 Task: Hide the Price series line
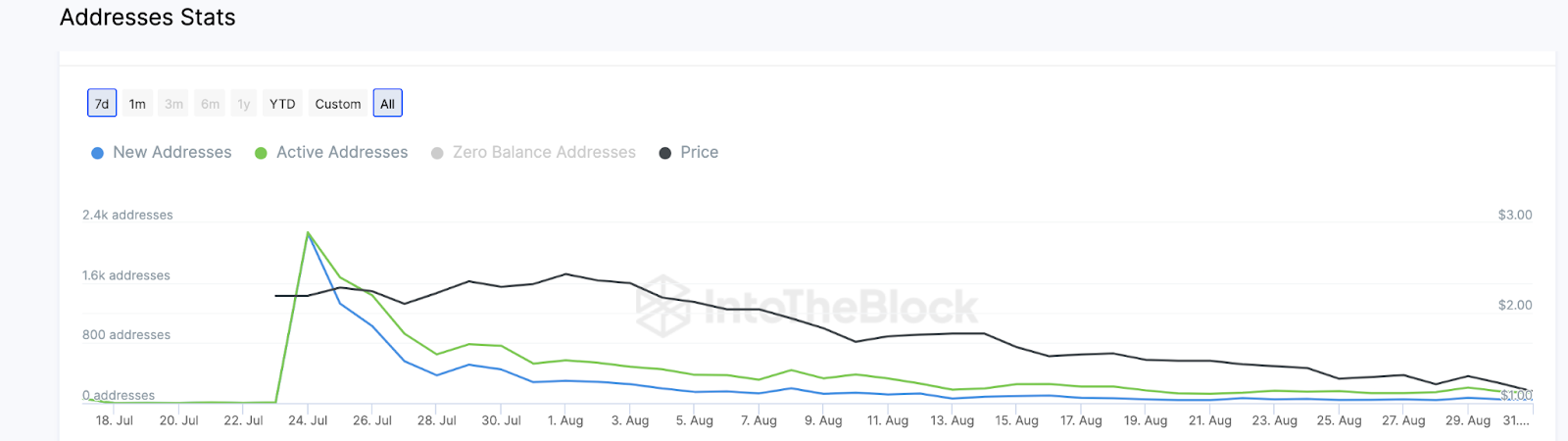click(x=700, y=153)
